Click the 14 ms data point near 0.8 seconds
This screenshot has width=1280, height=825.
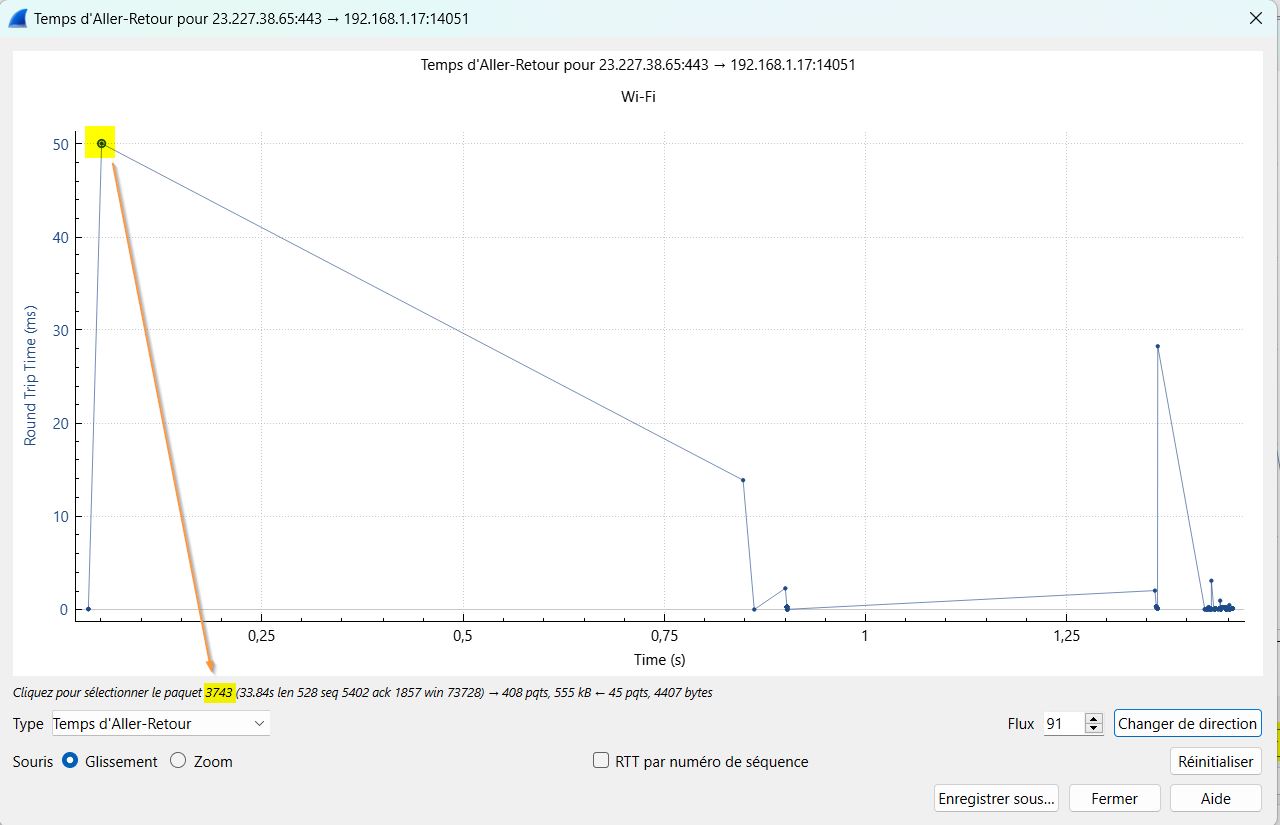(742, 479)
